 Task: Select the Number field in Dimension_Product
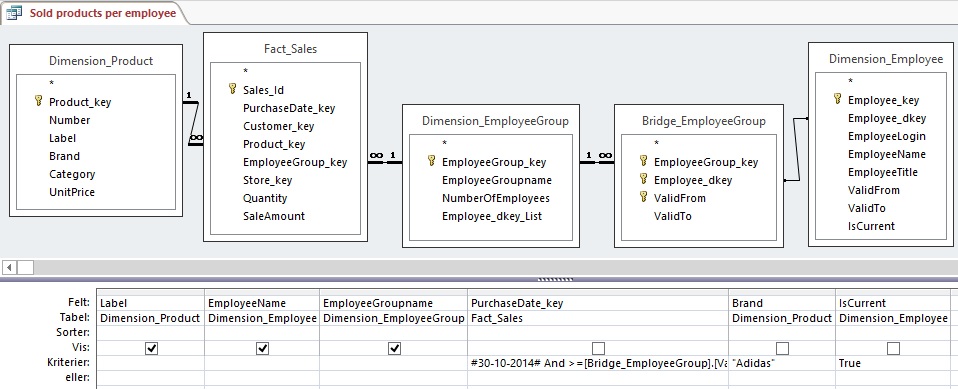click(x=70, y=120)
